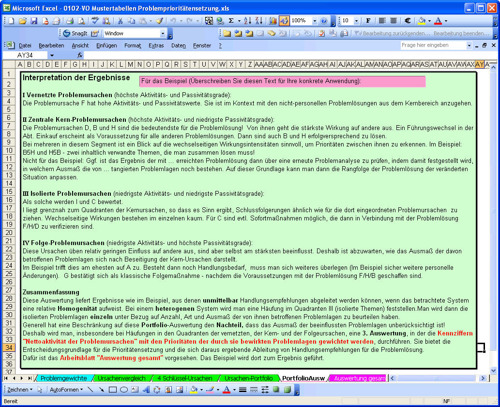Expand the font color dropdown arrow in the formatting toolbar

[446, 21]
